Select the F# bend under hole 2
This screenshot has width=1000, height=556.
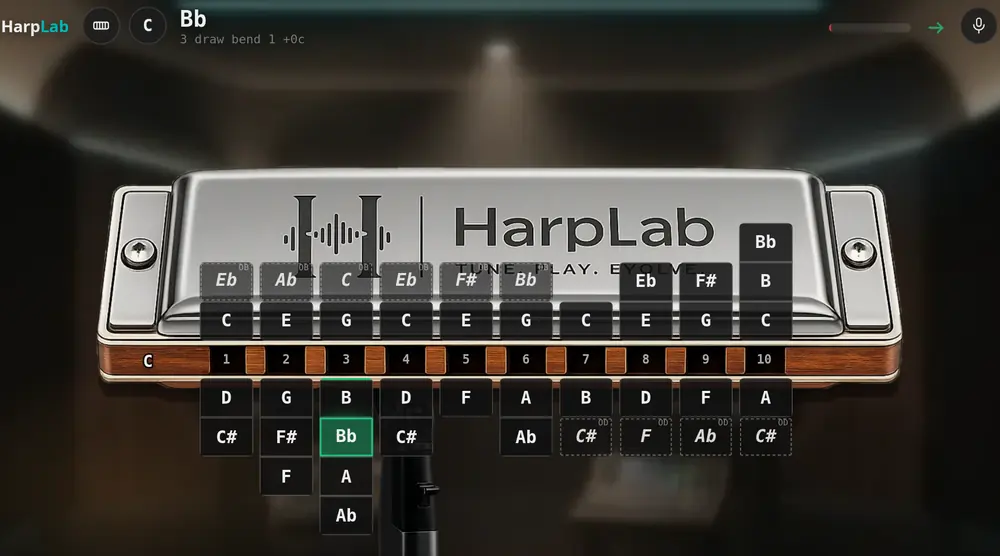(x=286, y=437)
